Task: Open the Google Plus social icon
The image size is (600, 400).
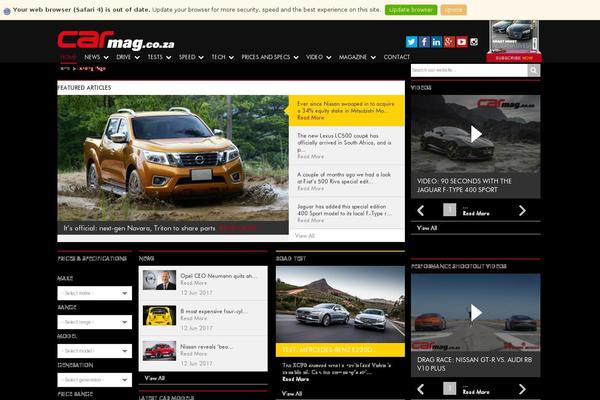Action: point(449,42)
